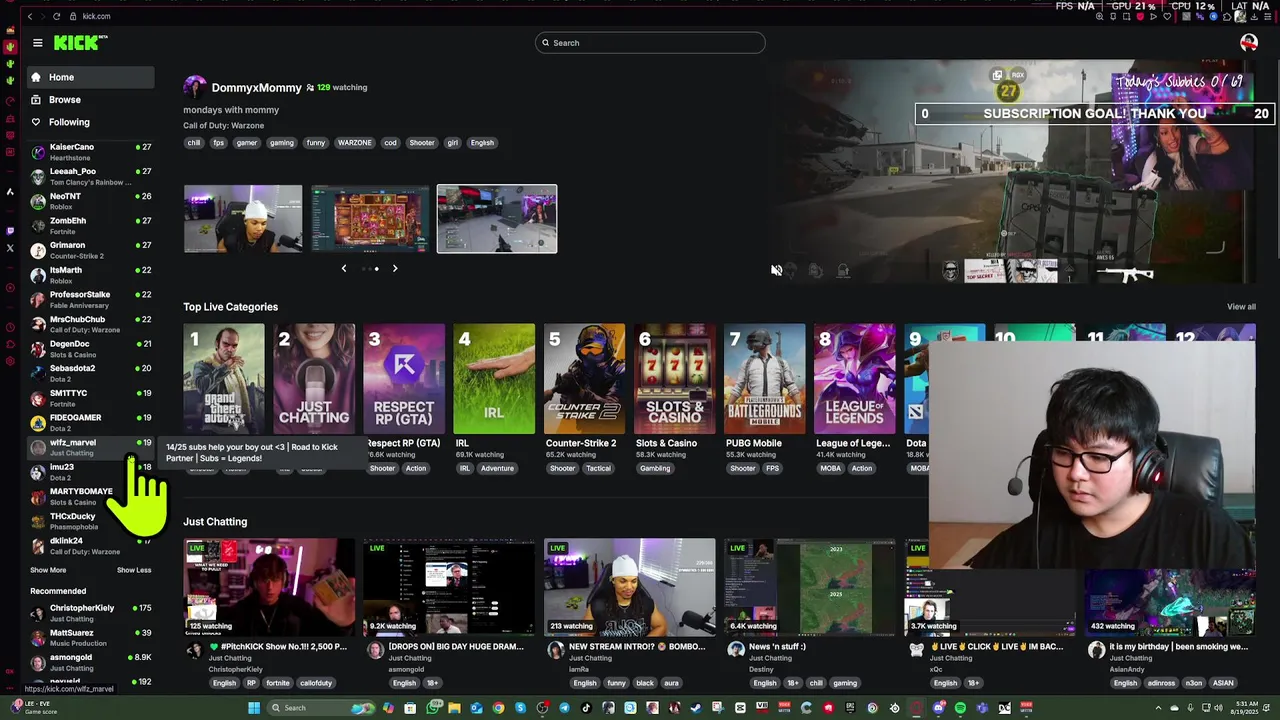The width and height of the screenshot is (1280, 720).
Task: View all top live categories
Action: click(1241, 307)
